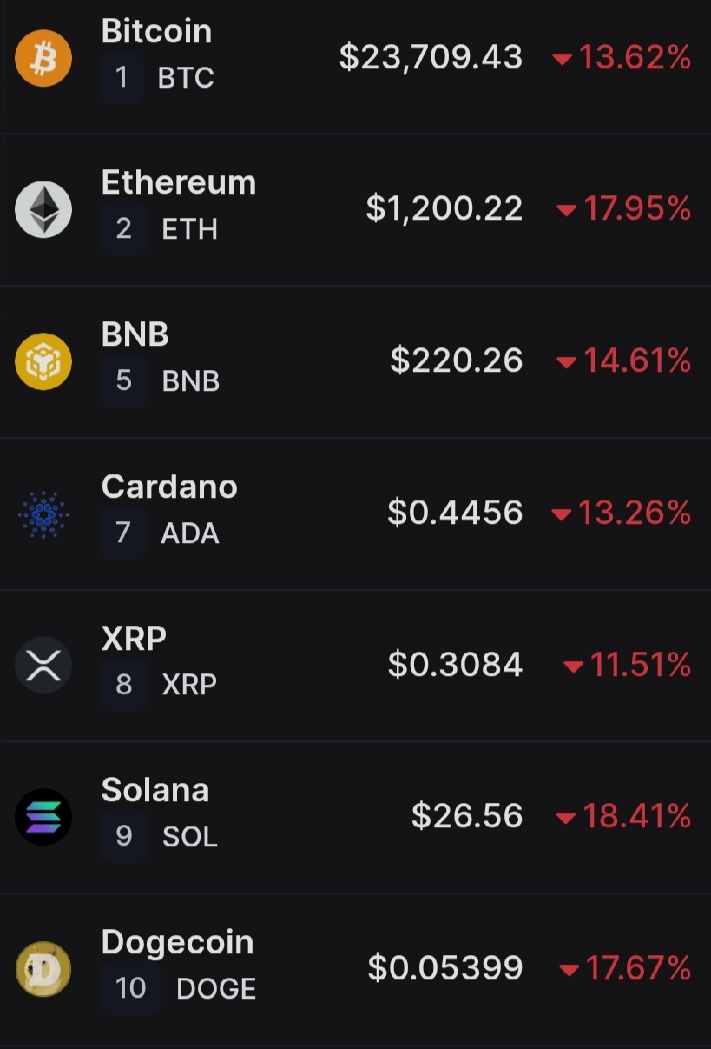Tap the Dogecoin logo icon

[43, 969]
